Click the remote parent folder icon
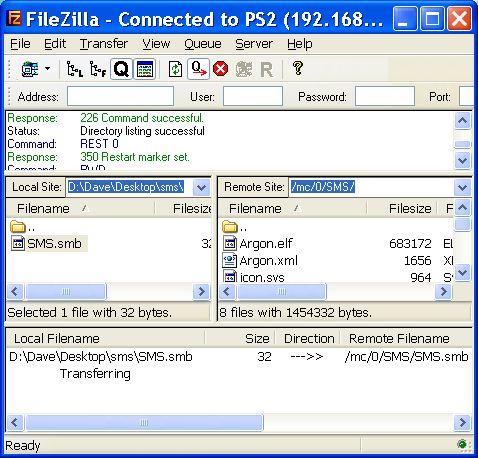478x458 pixels. pos(230,227)
